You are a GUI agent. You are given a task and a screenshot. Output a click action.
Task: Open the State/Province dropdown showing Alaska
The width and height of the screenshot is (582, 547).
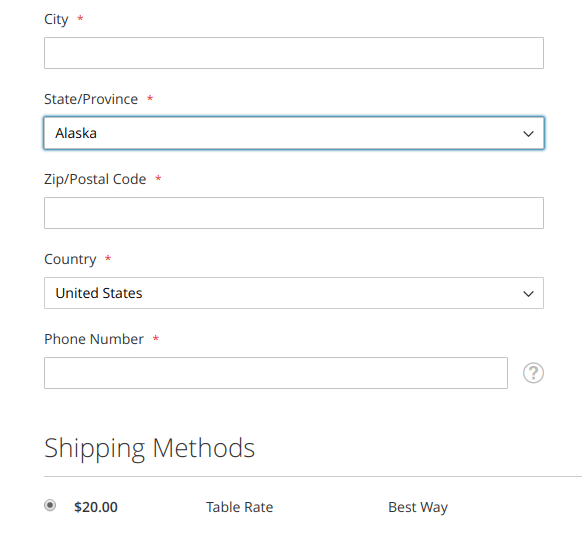point(294,133)
